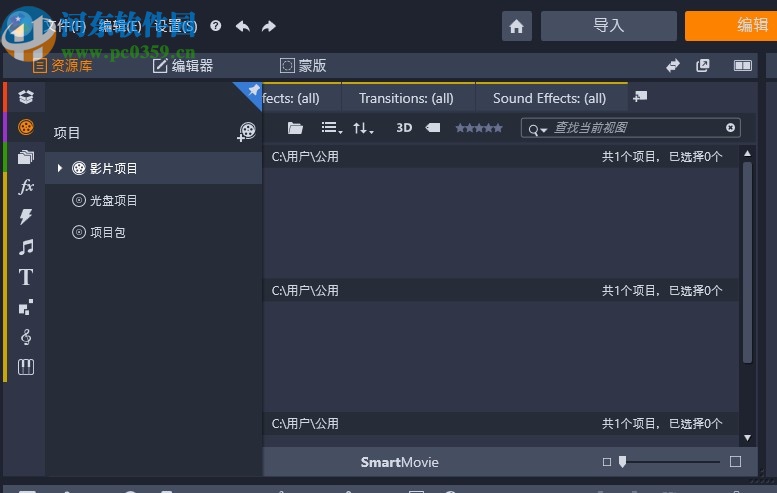Screen dimensions: 777x493
Task: Click the library scroll up arrow
Action: tap(747, 153)
